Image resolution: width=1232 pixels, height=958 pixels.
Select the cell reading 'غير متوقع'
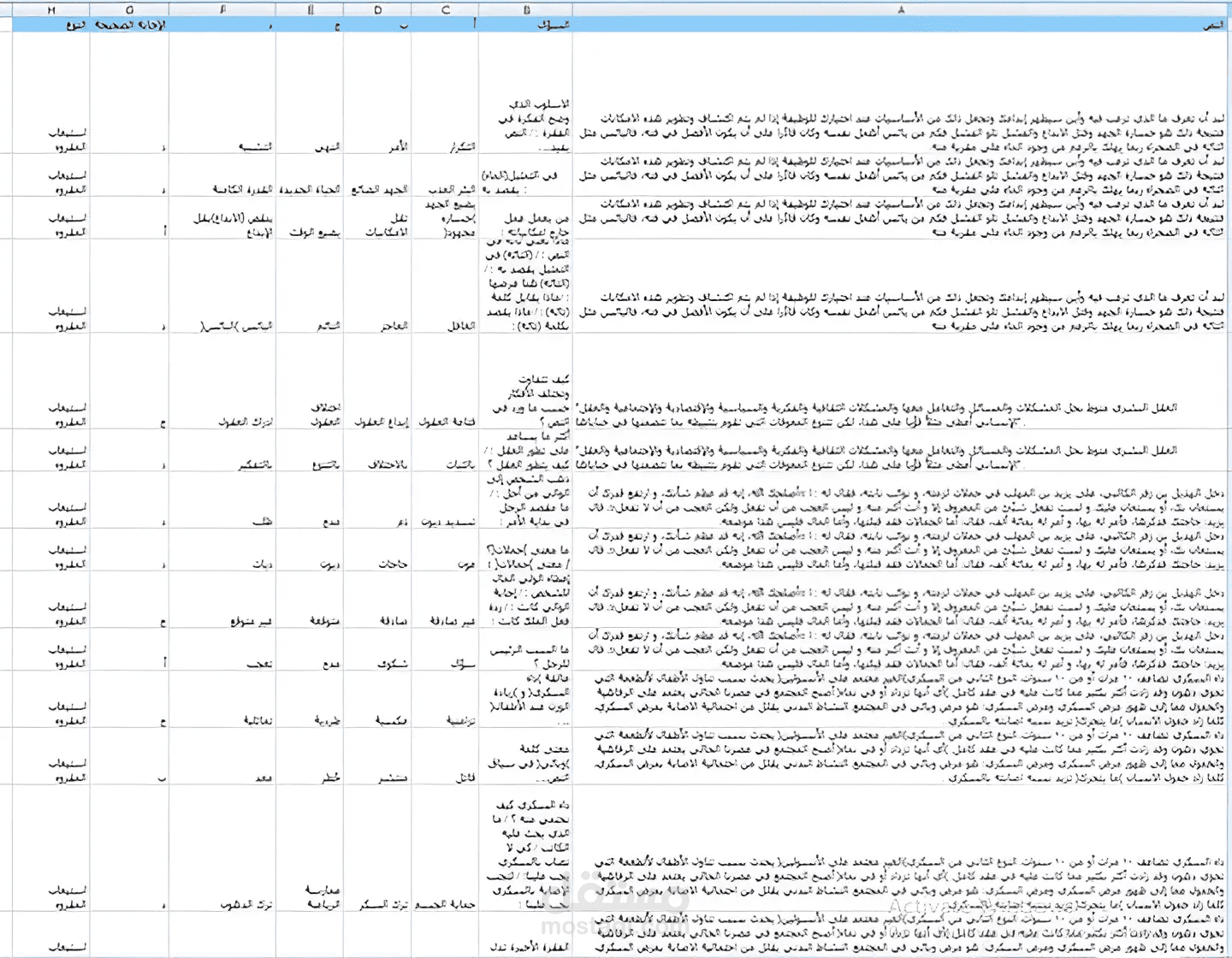222,600
